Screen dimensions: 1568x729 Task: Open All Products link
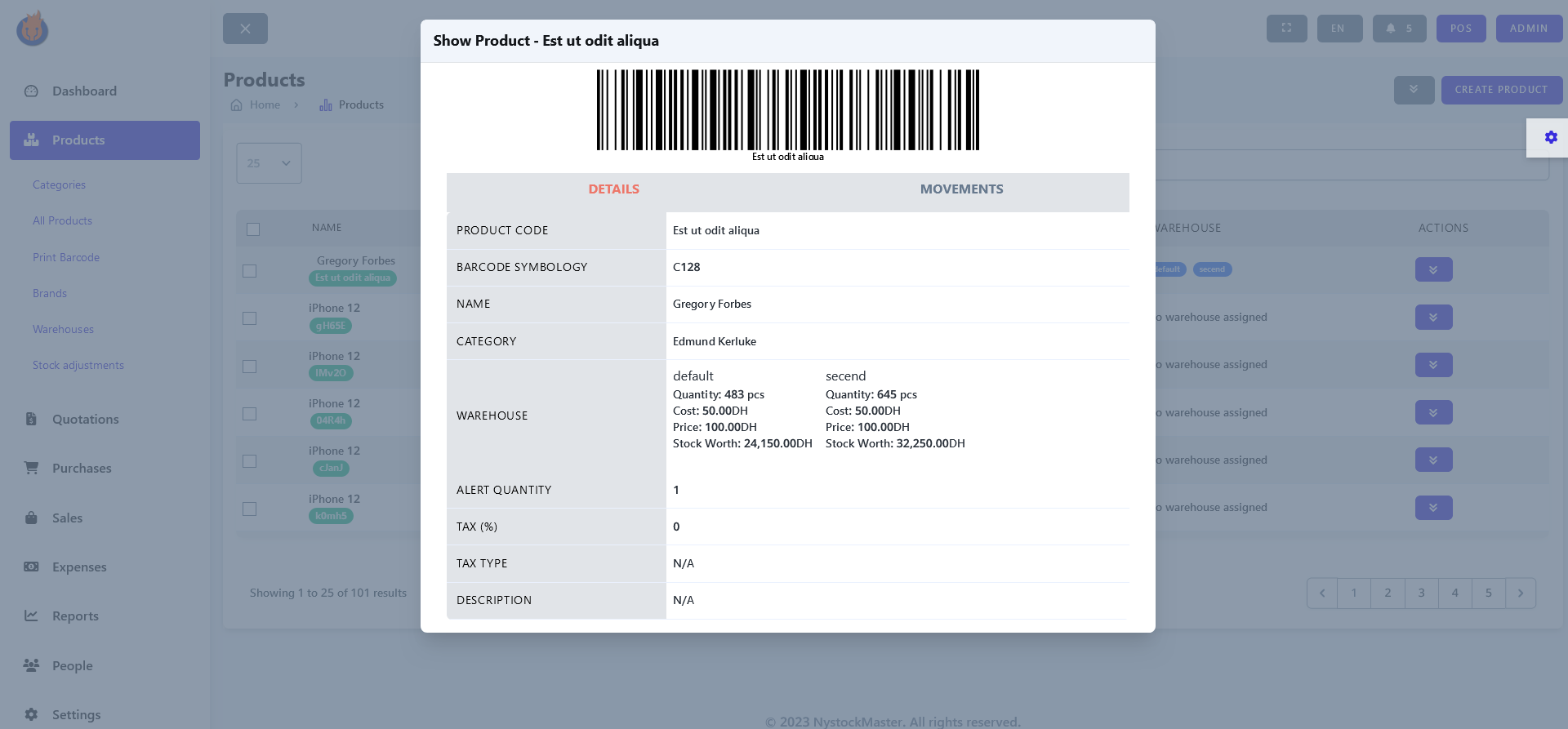[x=62, y=221]
